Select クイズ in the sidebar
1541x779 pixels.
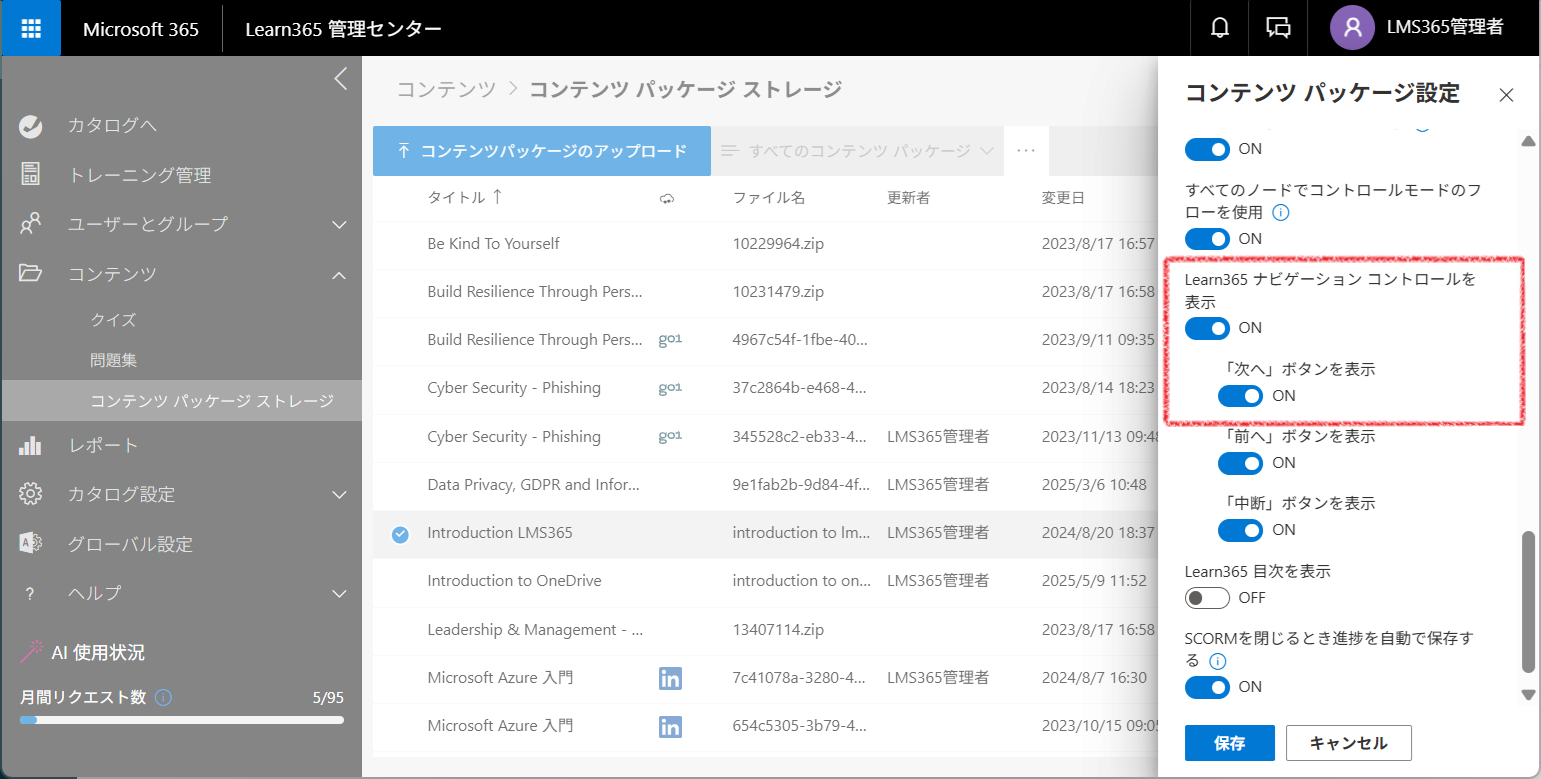(113, 320)
